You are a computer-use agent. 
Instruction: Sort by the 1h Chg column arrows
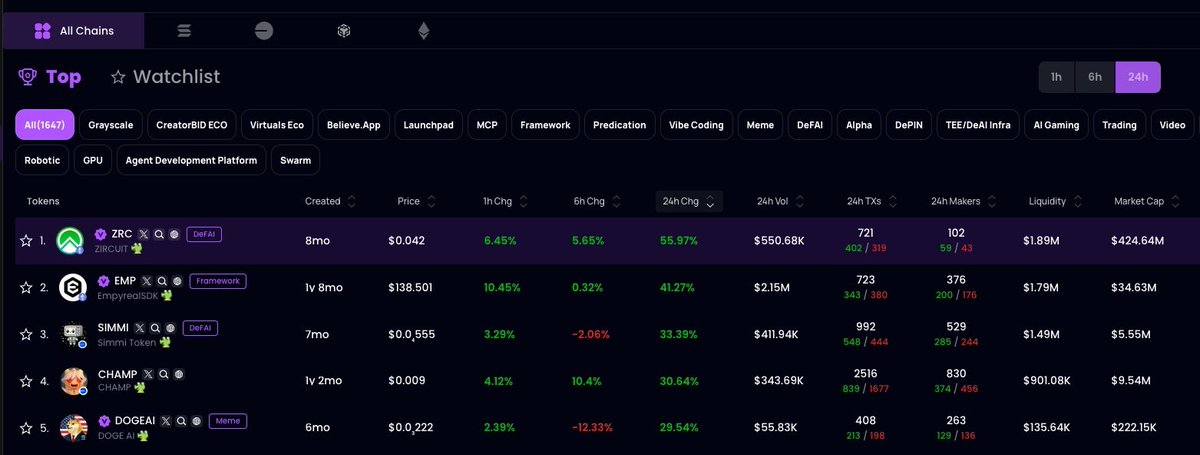click(x=524, y=201)
